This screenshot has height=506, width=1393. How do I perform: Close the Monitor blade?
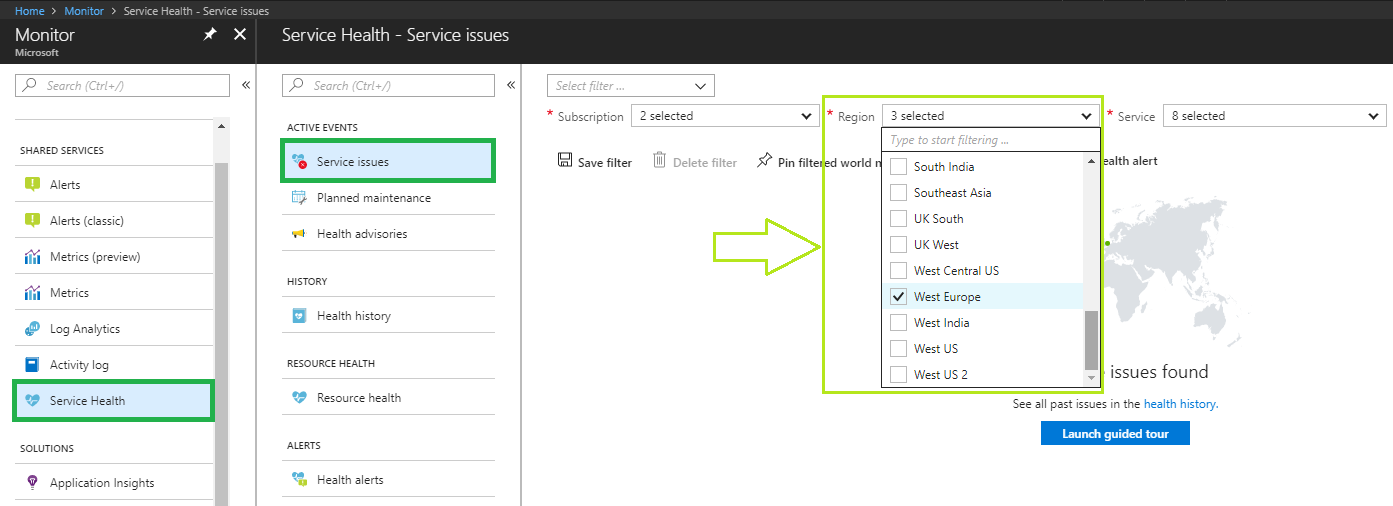coord(240,34)
